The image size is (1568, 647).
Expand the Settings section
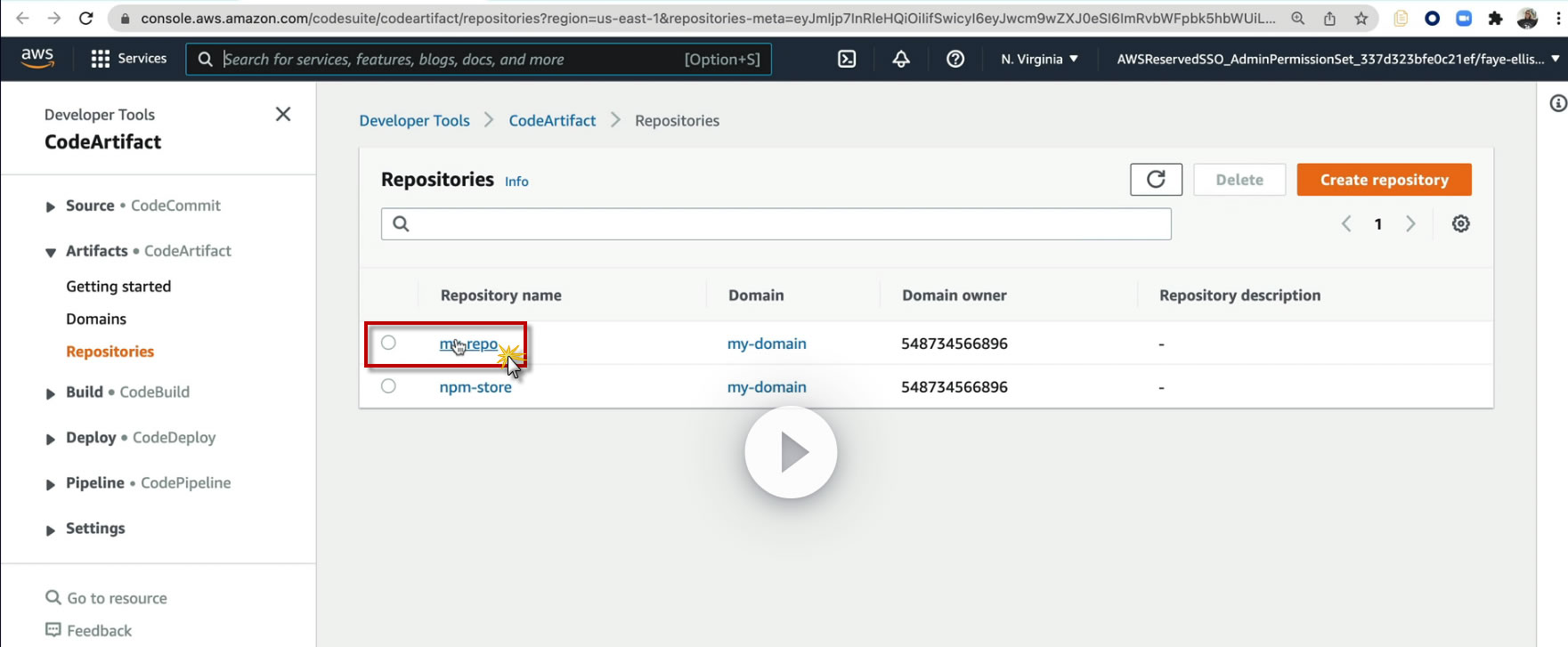(x=51, y=530)
